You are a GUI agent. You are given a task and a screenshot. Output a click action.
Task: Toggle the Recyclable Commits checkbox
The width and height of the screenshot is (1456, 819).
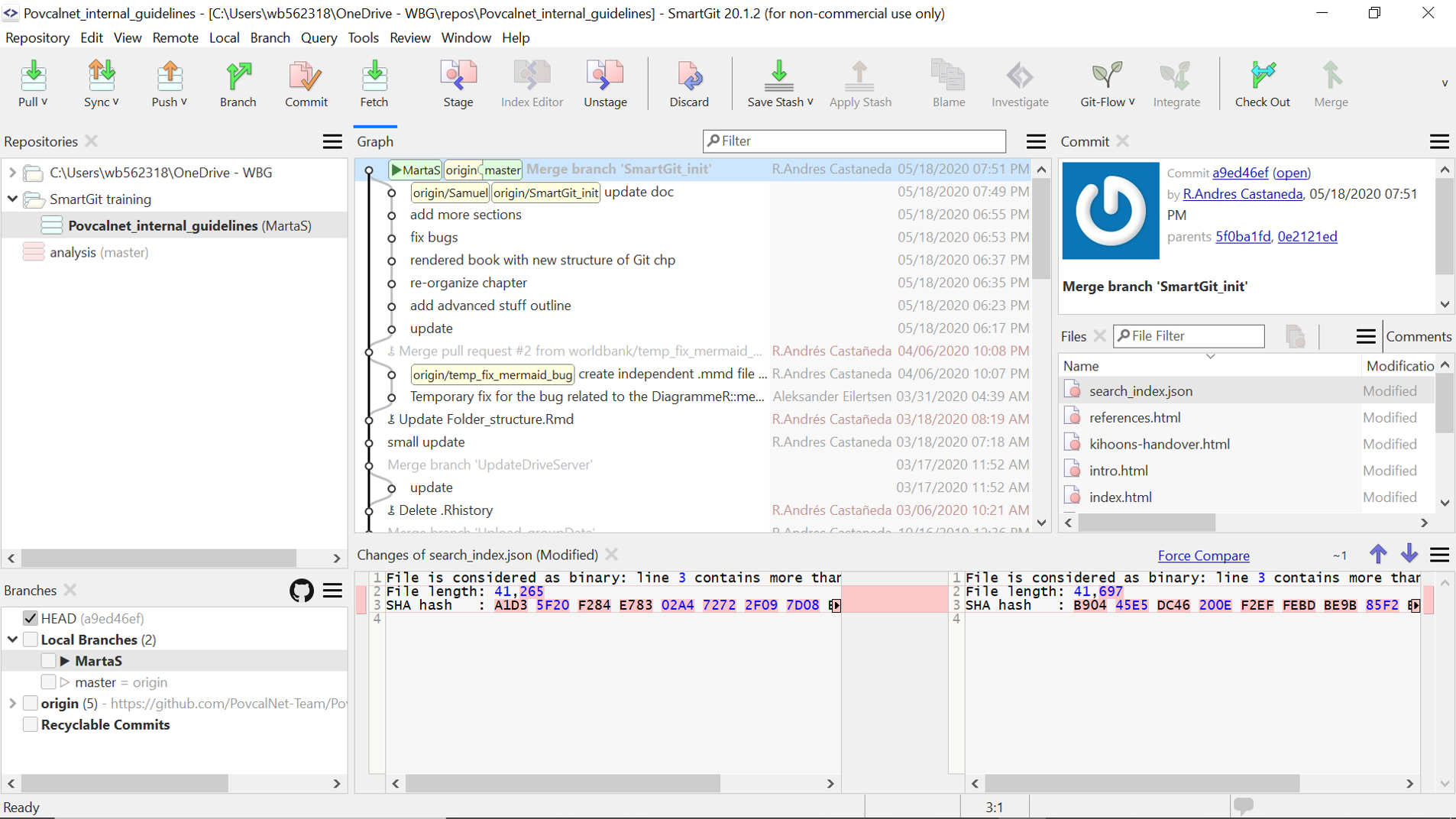[31, 725]
